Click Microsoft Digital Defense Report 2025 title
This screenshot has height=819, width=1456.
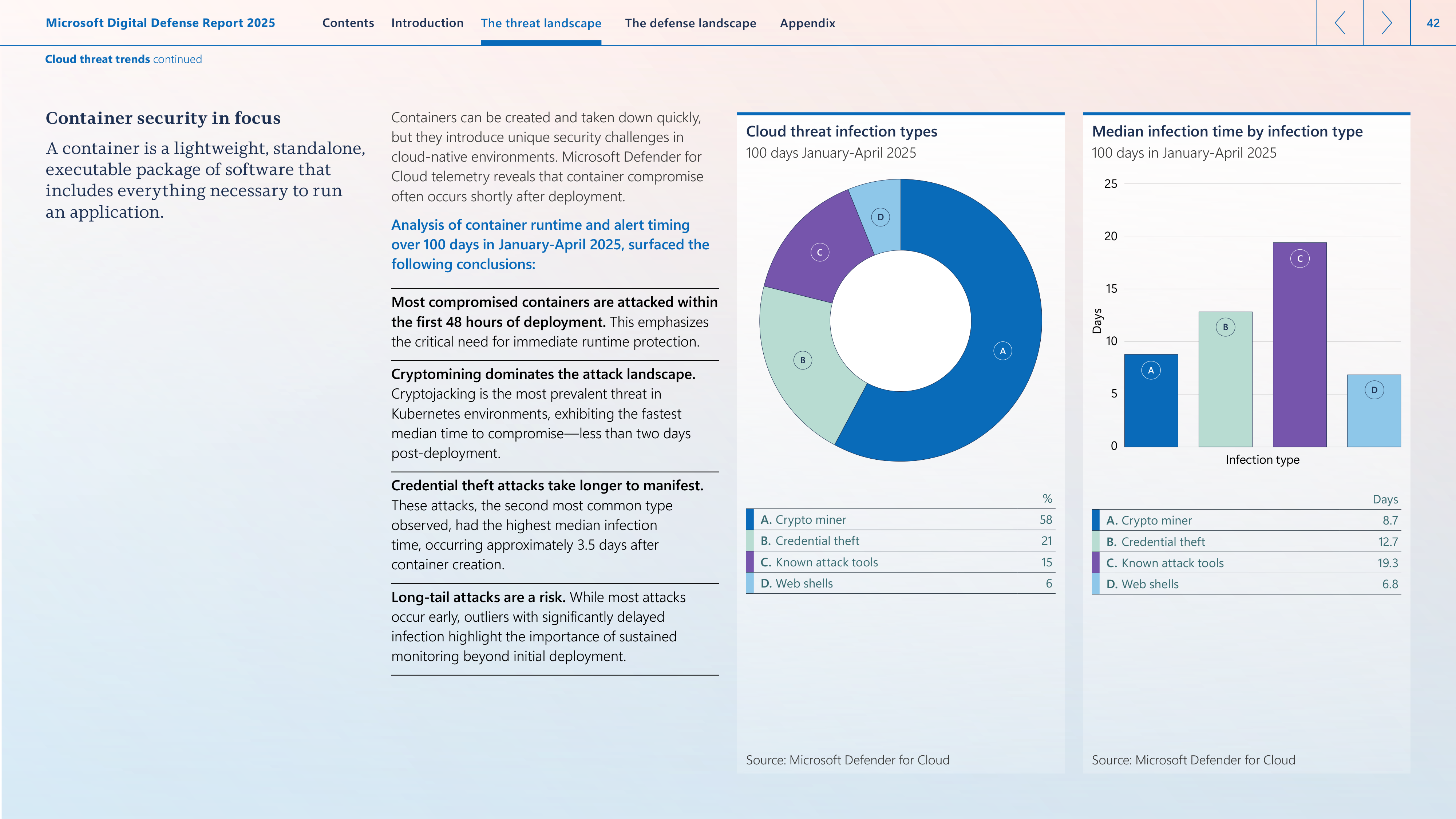click(x=161, y=23)
